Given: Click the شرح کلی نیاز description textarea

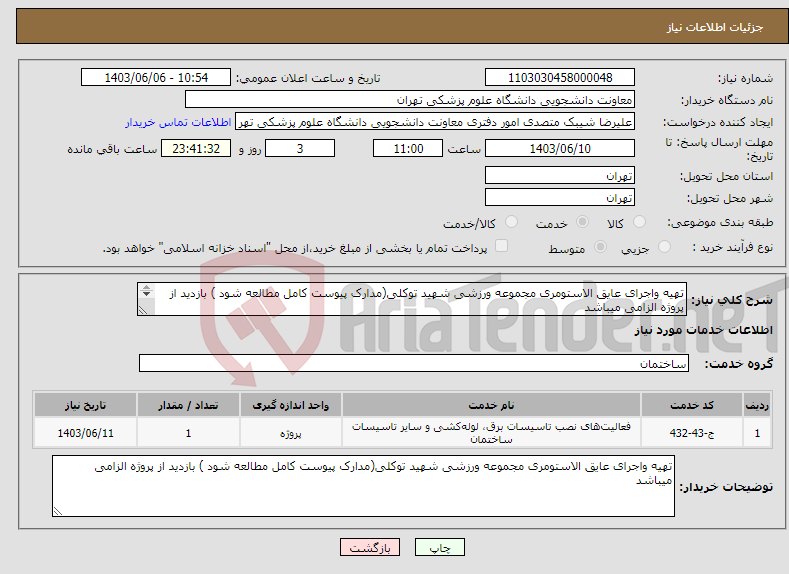Looking at the screenshot, I should [x=412, y=299].
